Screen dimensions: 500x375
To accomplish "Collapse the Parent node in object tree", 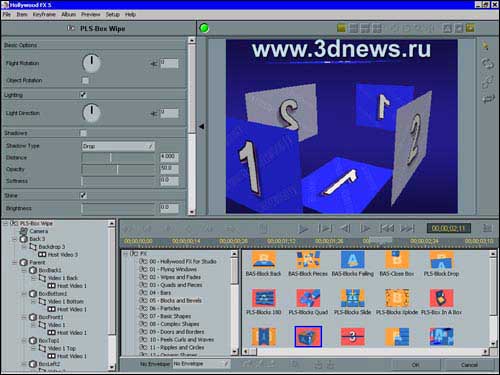I will click(15, 263).
